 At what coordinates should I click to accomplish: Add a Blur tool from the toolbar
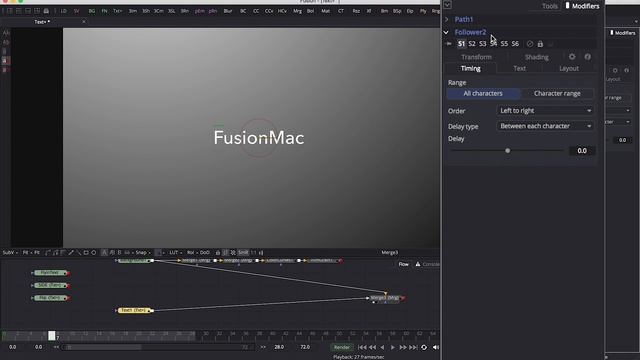tap(228, 11)
